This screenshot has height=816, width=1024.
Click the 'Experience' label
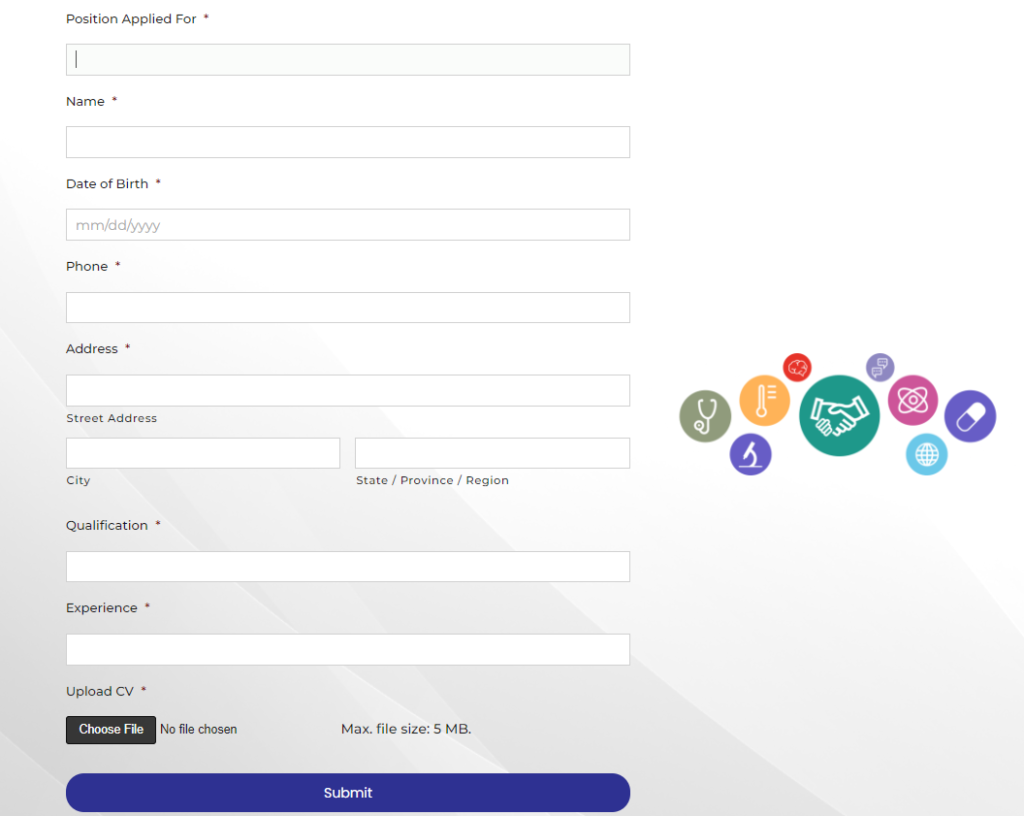(x=102, y=608)
